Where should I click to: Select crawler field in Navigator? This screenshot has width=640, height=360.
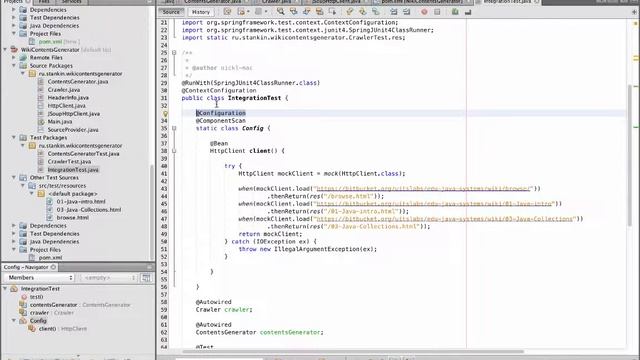(x=39, y=313)
